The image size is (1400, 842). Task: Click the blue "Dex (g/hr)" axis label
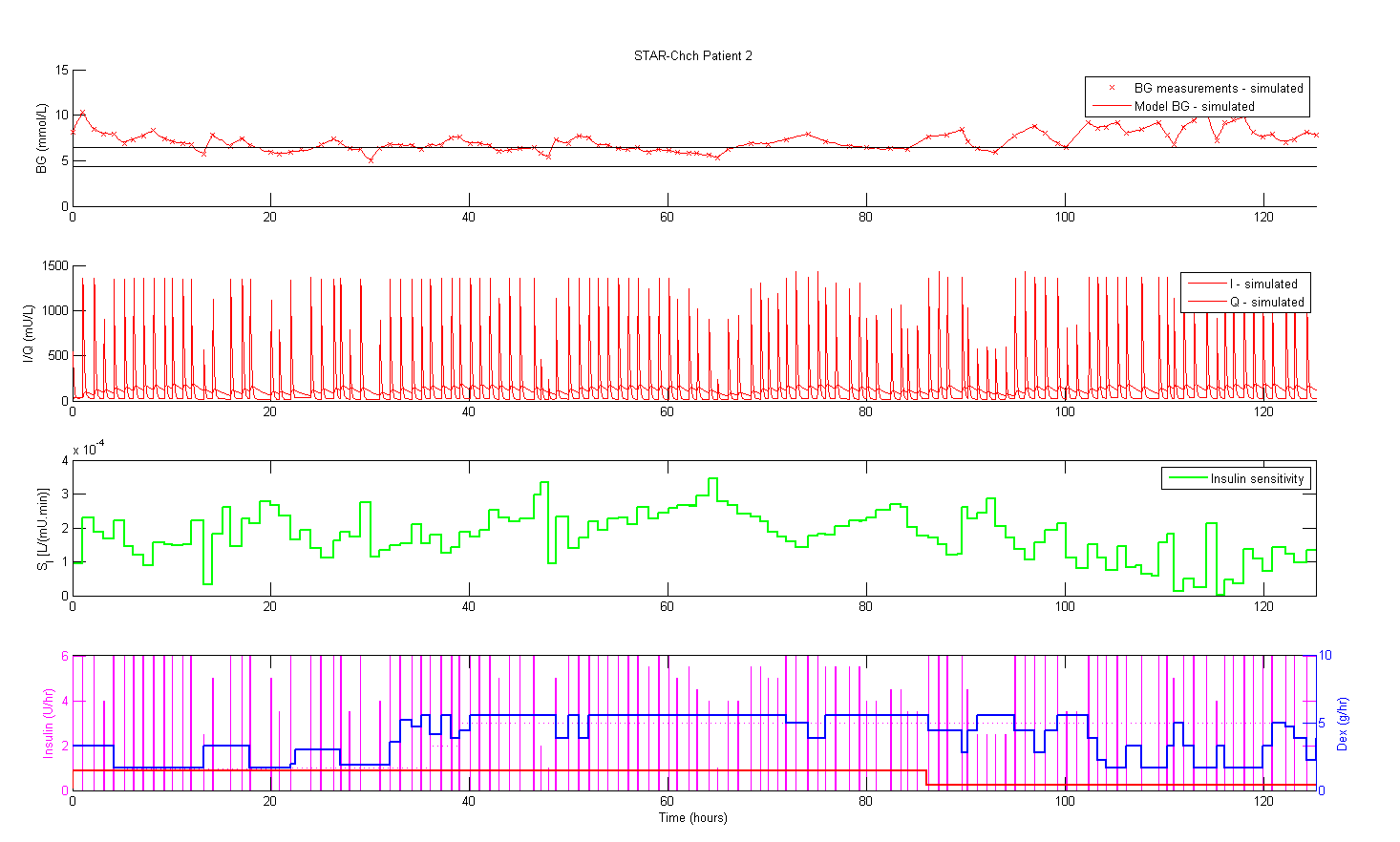click(x=1342, y=724)
